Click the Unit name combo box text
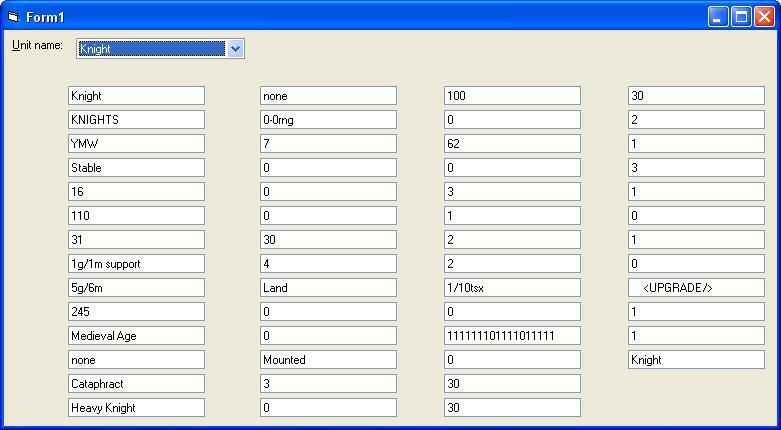This screenshot has height=430, width=781. (x=151, y=48)
